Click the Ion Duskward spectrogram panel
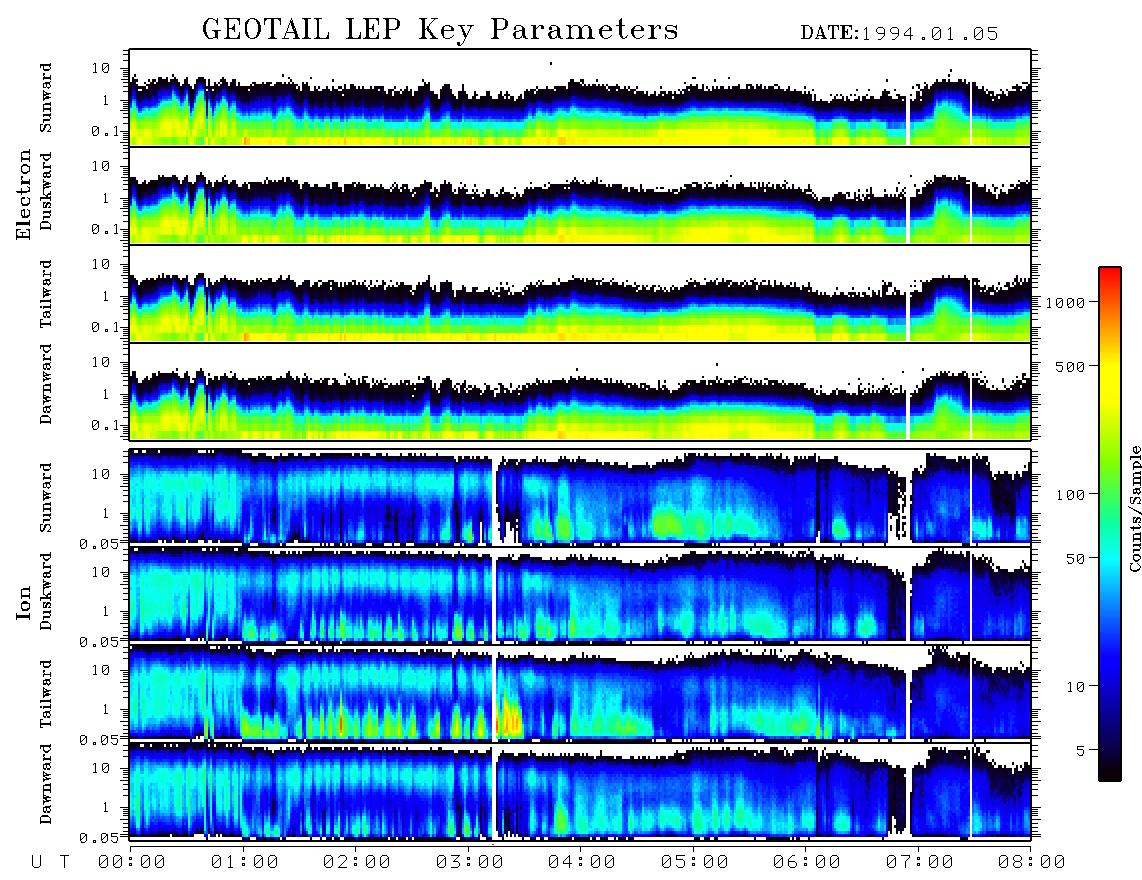This screenshot has width=1142, height=880. tap(580, 594)
